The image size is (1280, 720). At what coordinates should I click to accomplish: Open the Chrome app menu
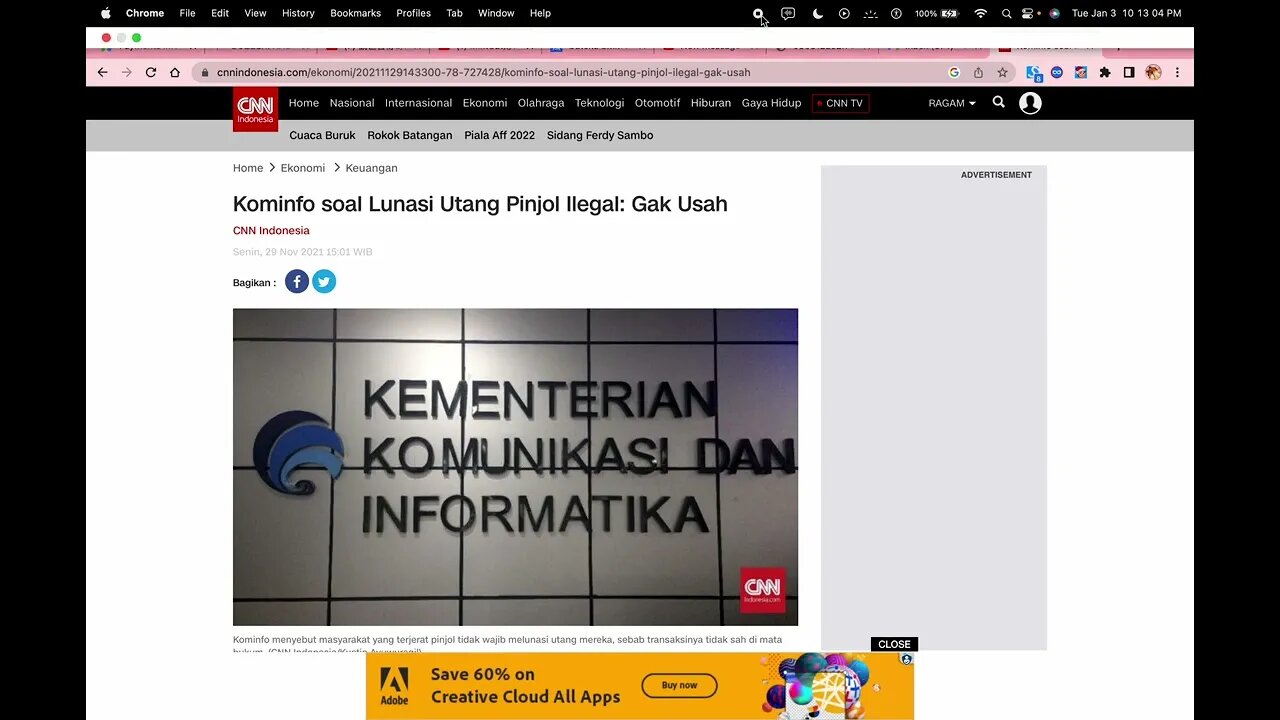click(145, 13)
